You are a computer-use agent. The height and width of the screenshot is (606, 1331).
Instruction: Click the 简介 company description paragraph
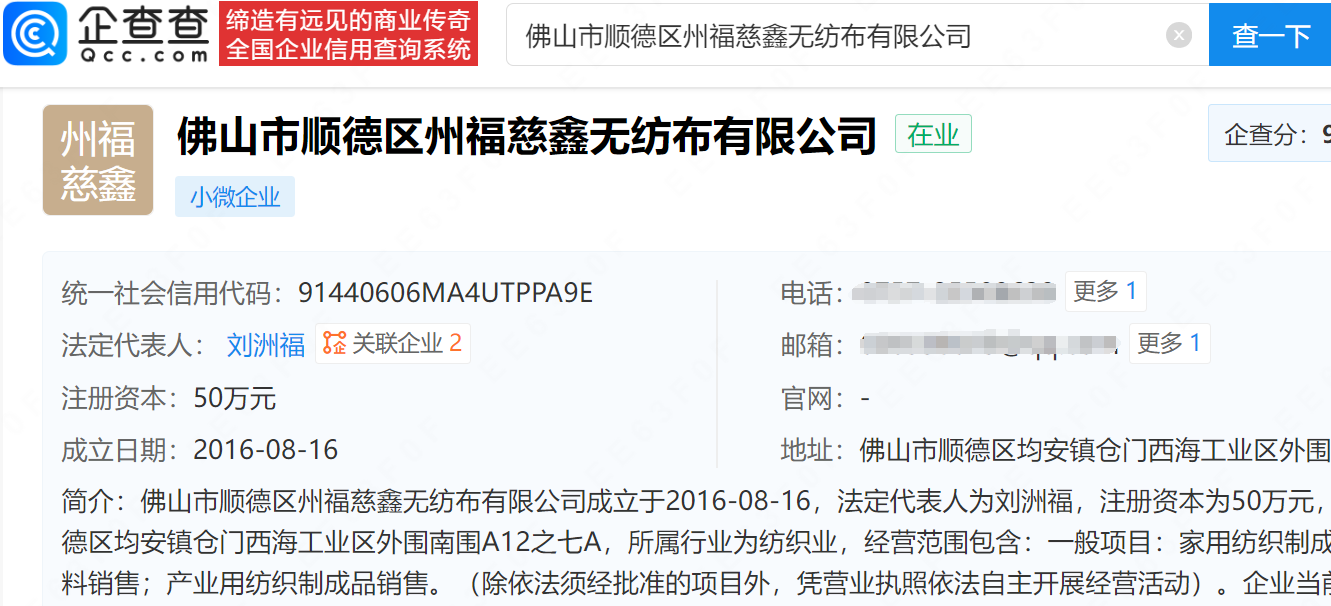coord(696,540)
